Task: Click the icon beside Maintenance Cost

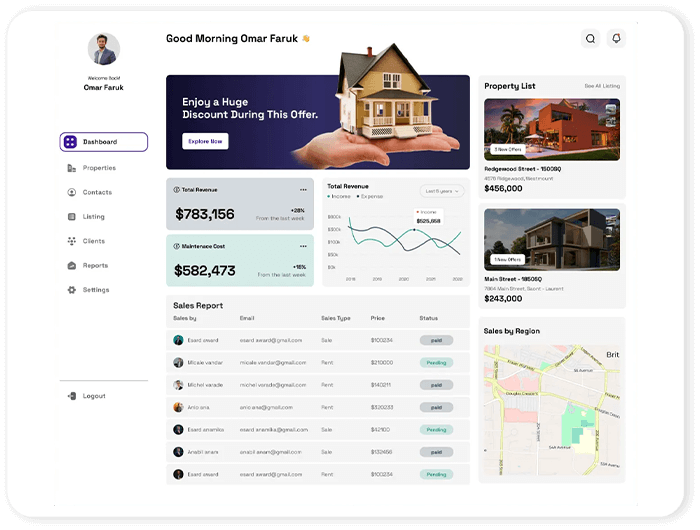Action: [x=176, y=246]
